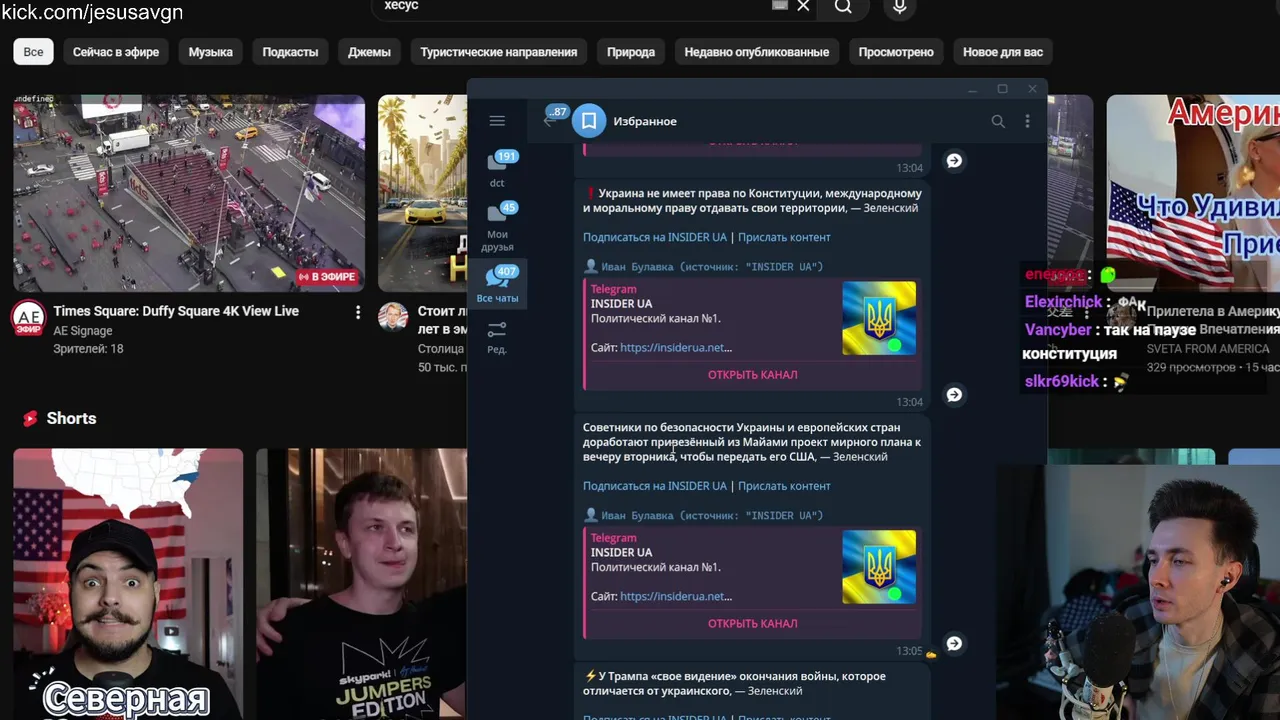
Task: Click Times Square: Duffy Square 4K title
Action: [x=176, y=311]
